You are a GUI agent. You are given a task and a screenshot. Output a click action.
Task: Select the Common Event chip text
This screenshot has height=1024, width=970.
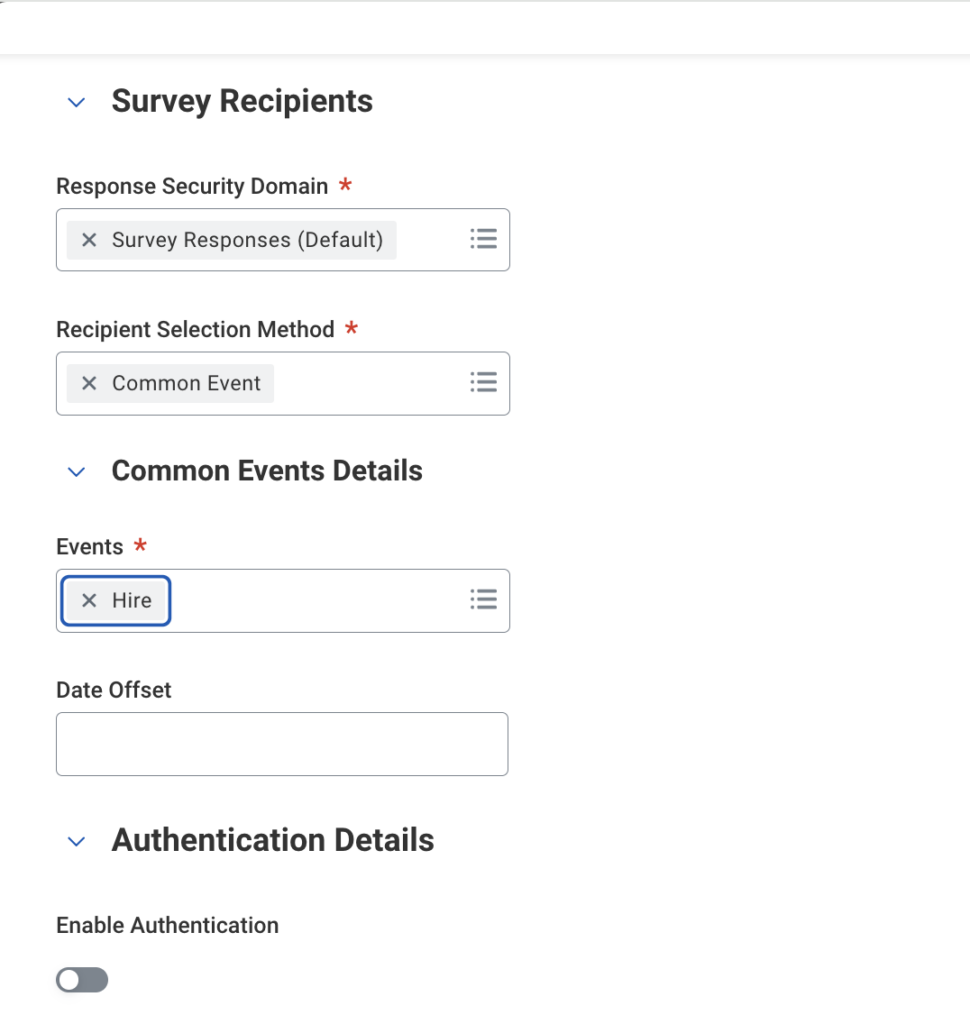click(x=186, y=383)
